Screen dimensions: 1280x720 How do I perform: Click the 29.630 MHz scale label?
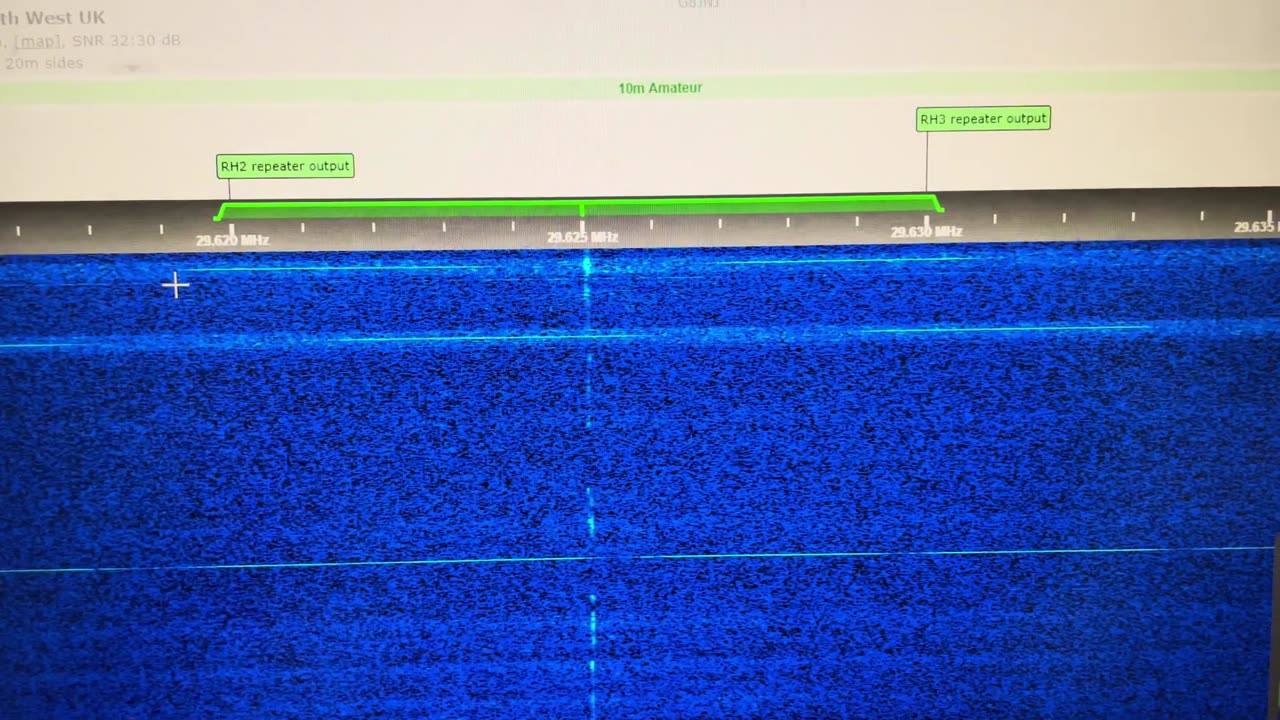click(926, 232)
